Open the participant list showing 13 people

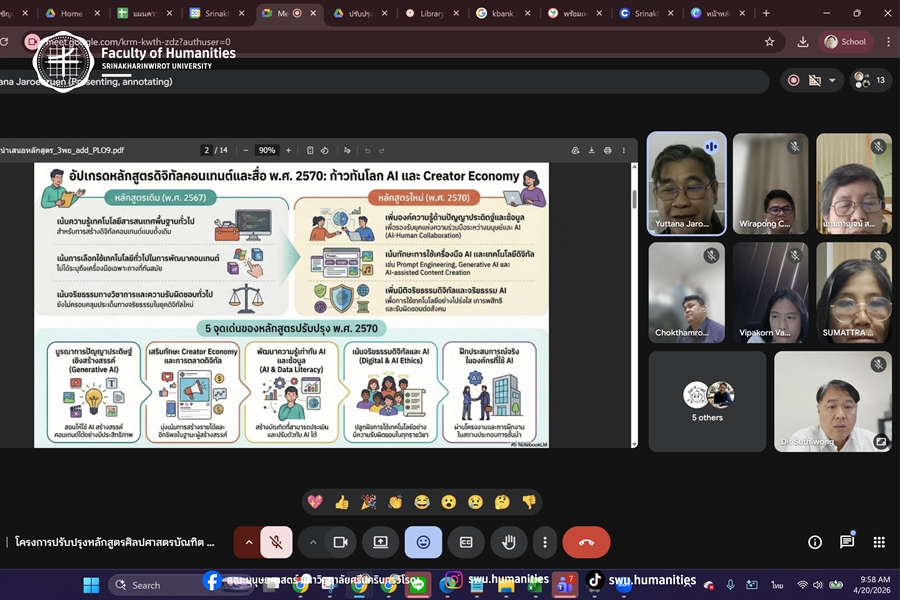pyautogui.click(x=871, y=80)
